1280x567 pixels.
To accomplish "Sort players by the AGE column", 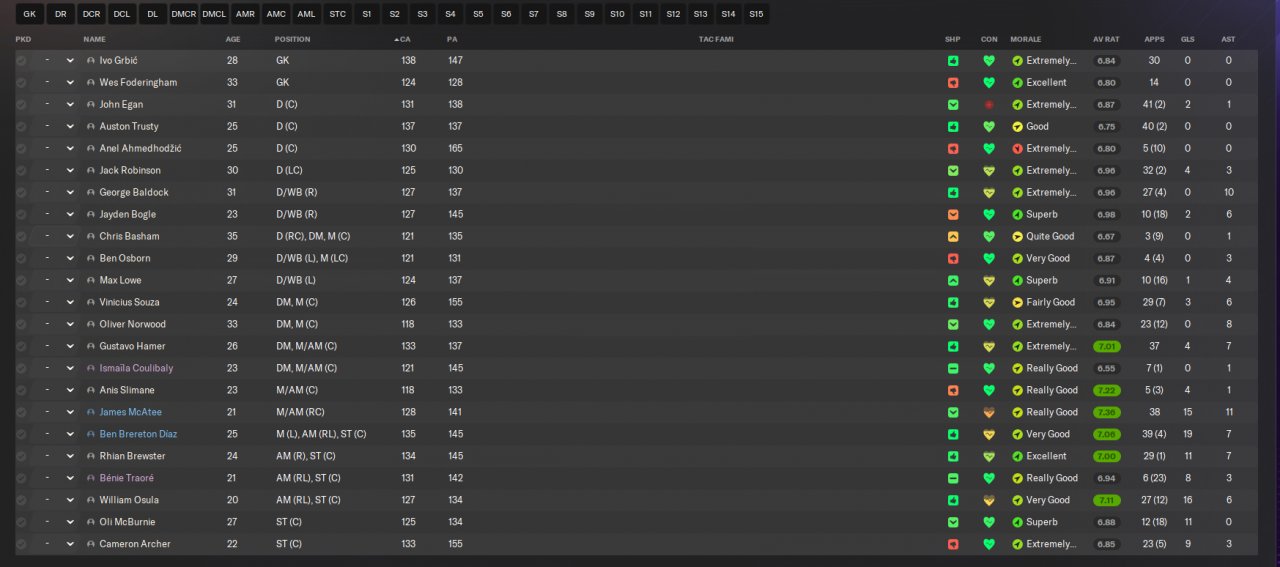I will (x=233, y=39).
